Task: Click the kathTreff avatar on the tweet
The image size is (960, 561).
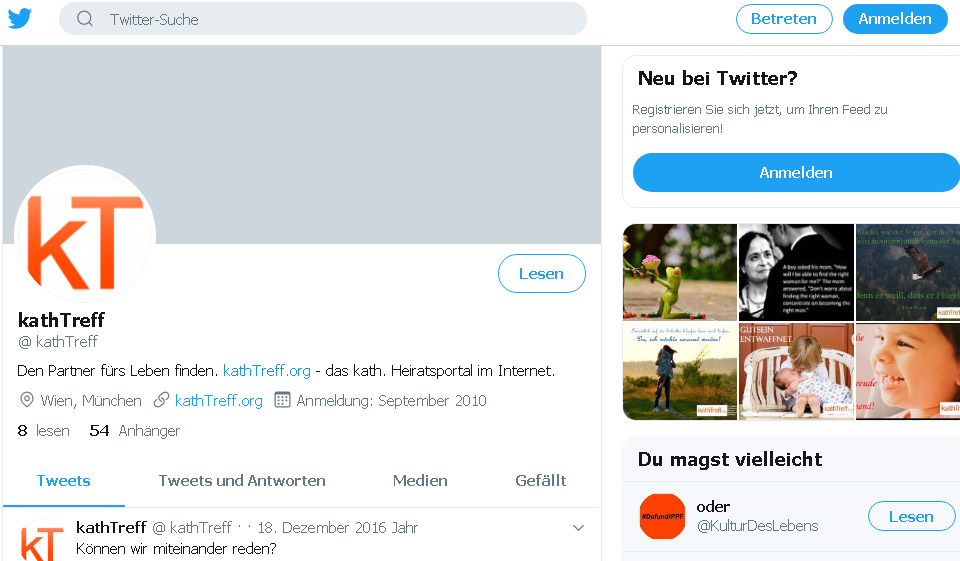Action: point(43,543)
